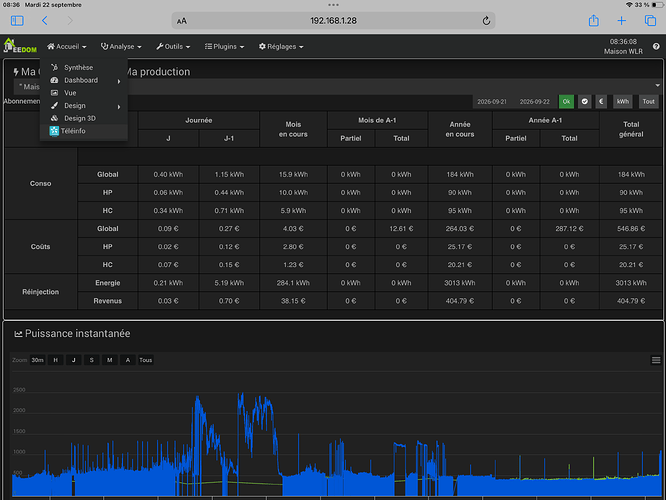The height and width of the screenshot is (500, 666).
Task: Open the Accueil dropdown menu
Action: click(67, 46)
